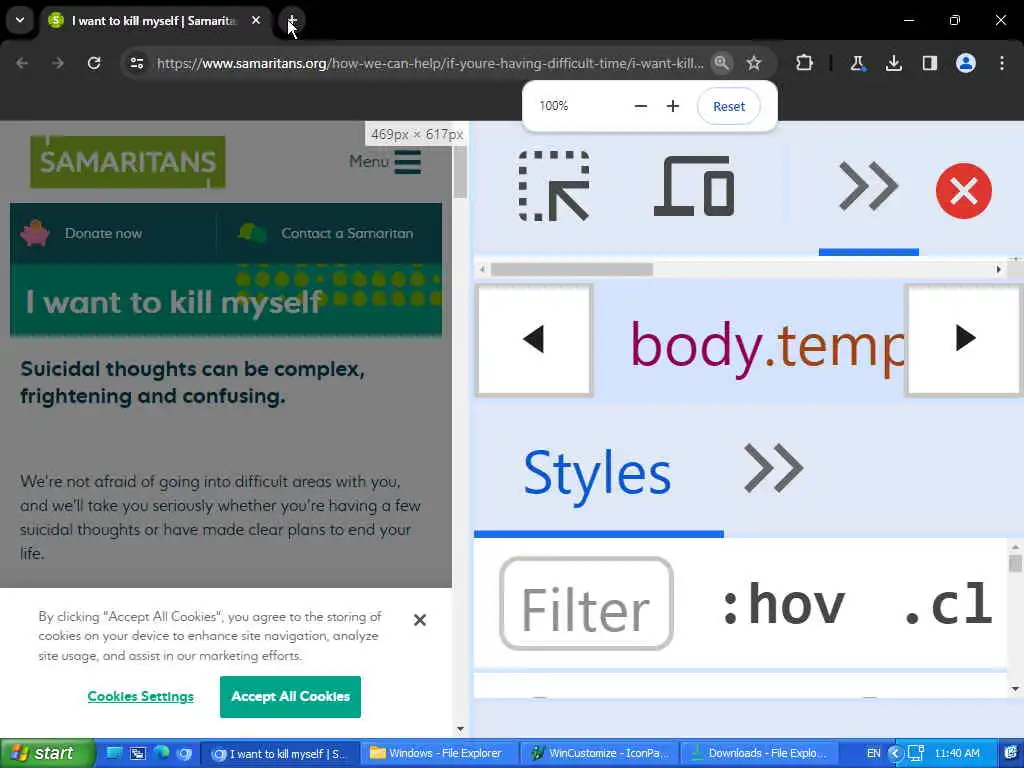Open a new browser tab

(292, 20)
